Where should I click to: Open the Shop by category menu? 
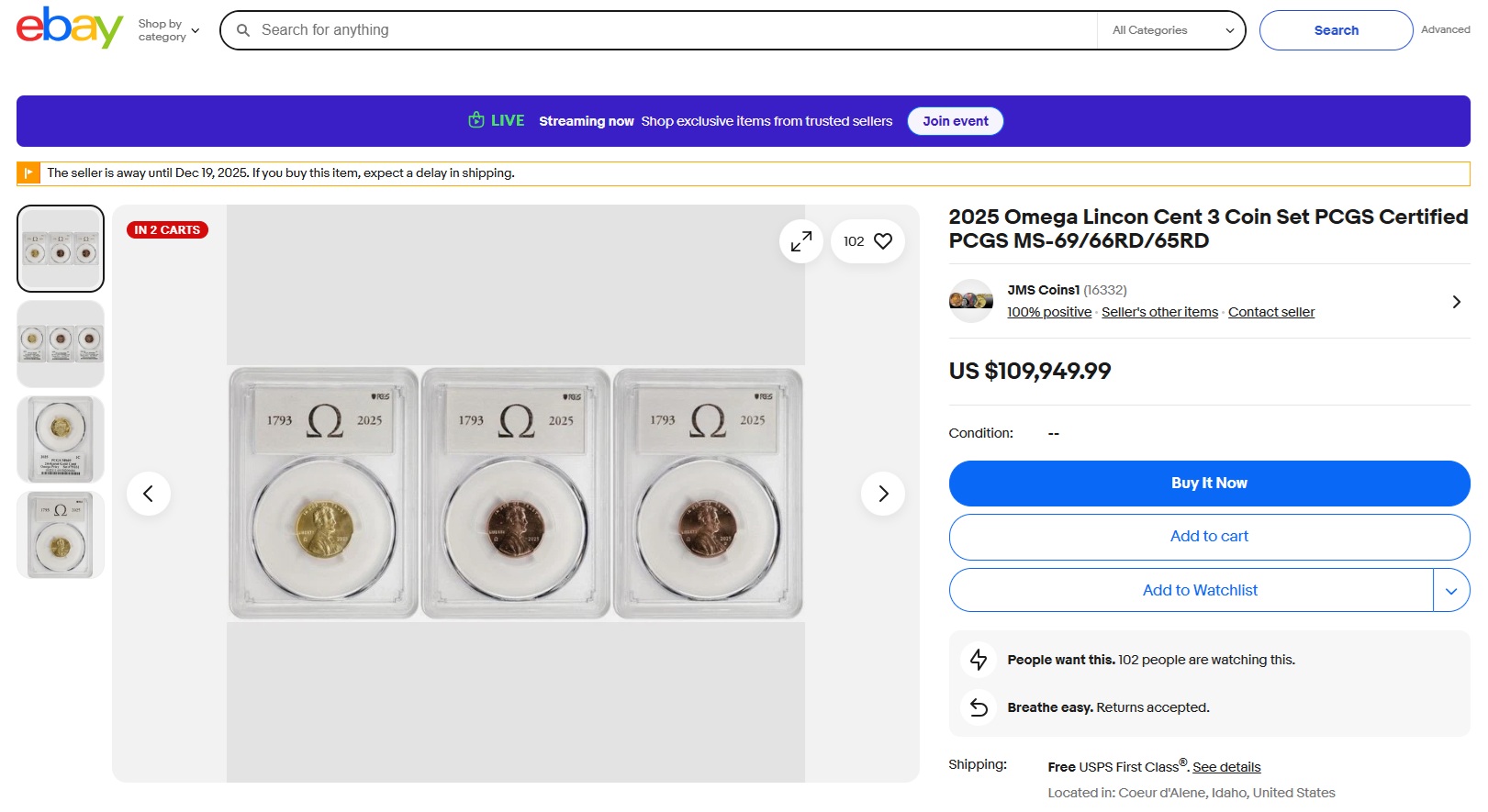pyautogui.click(x=168, y=30)
